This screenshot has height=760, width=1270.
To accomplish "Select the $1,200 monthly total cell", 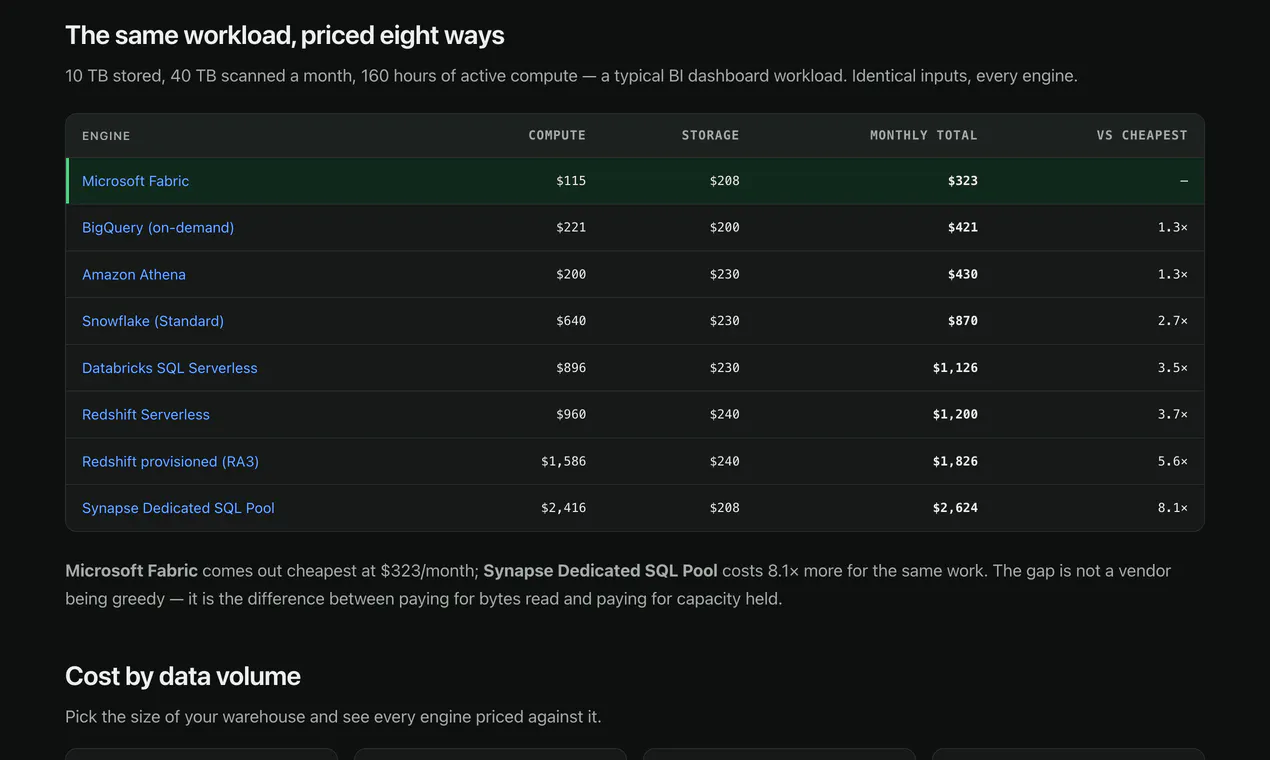I will pyautogui.click(x=955, y=414).
